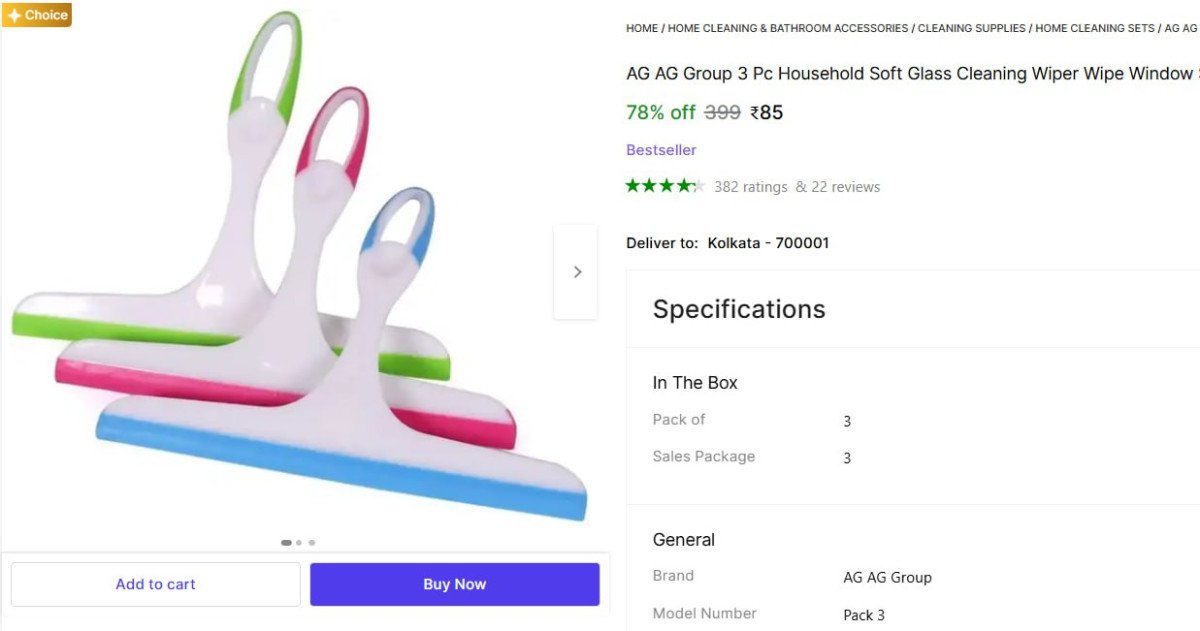Image resolution: width=1200 pixels, height=631 pixels.
Task: Click the green star rating icons
Action: coord(665,186)
